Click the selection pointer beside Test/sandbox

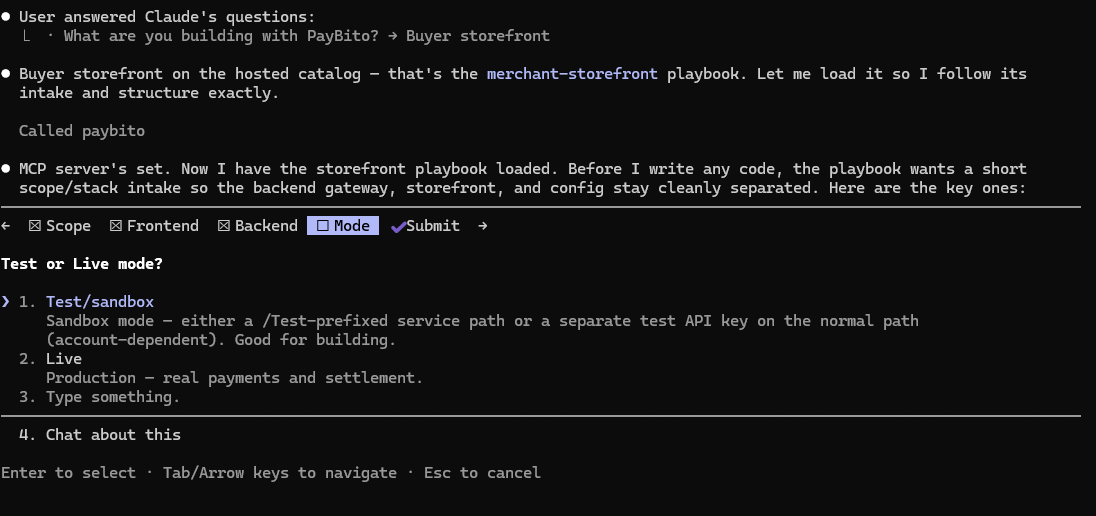[x=6, y=302]
